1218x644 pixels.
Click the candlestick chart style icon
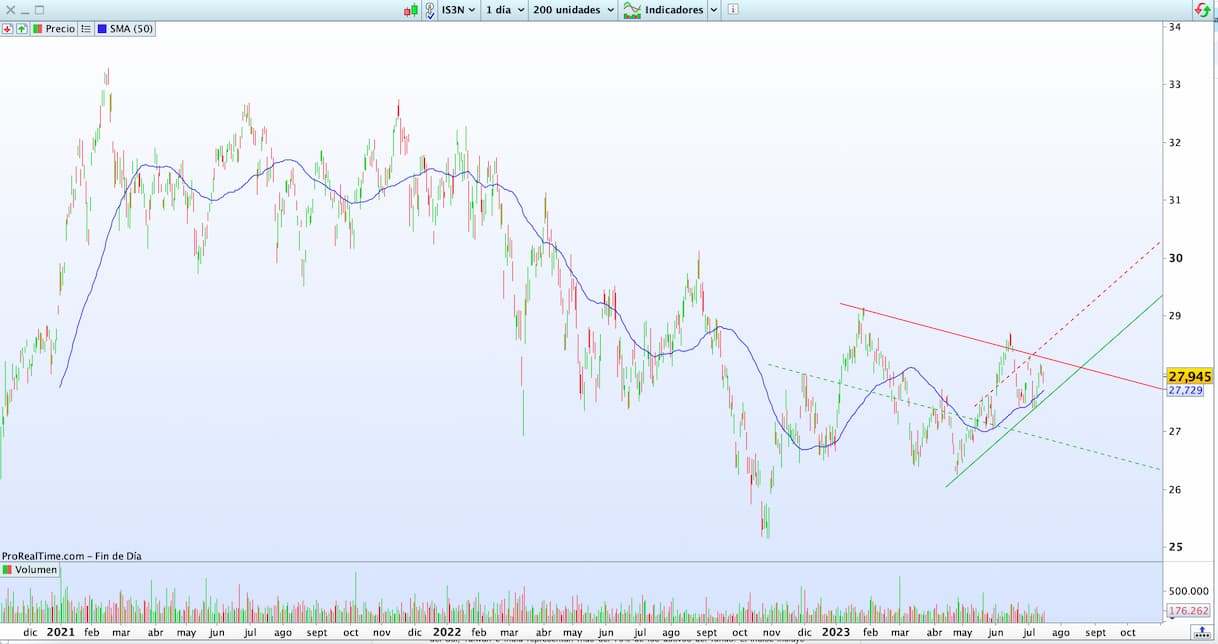pos(410,10)
